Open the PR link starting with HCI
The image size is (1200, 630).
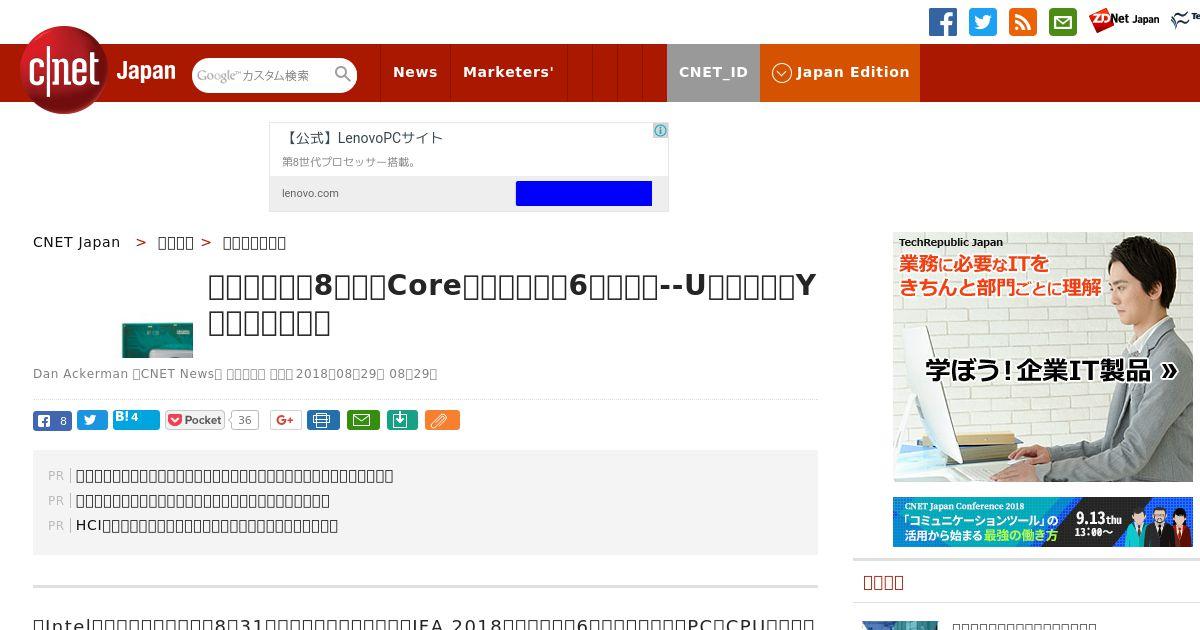click(207, 525)
